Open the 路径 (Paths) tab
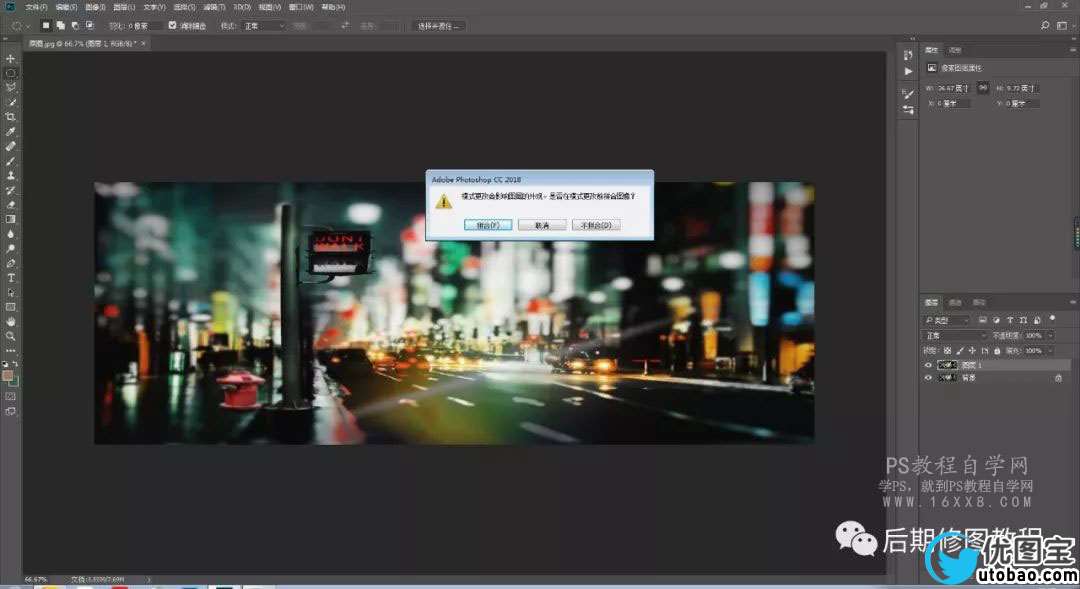The image size is (1080, 589). pyautogui.click(x=979, y=302)
